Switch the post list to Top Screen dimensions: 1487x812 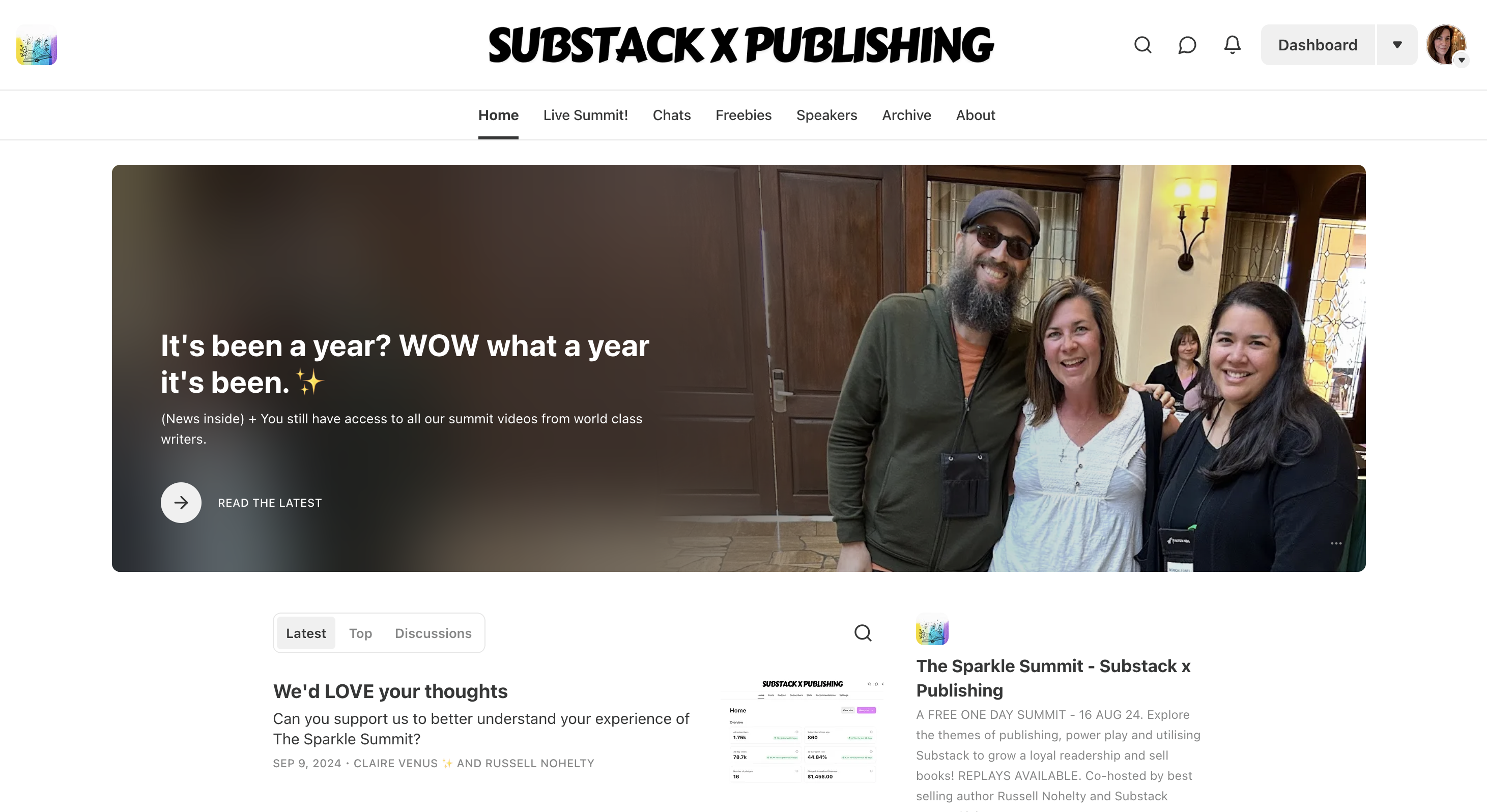point(360,633)
